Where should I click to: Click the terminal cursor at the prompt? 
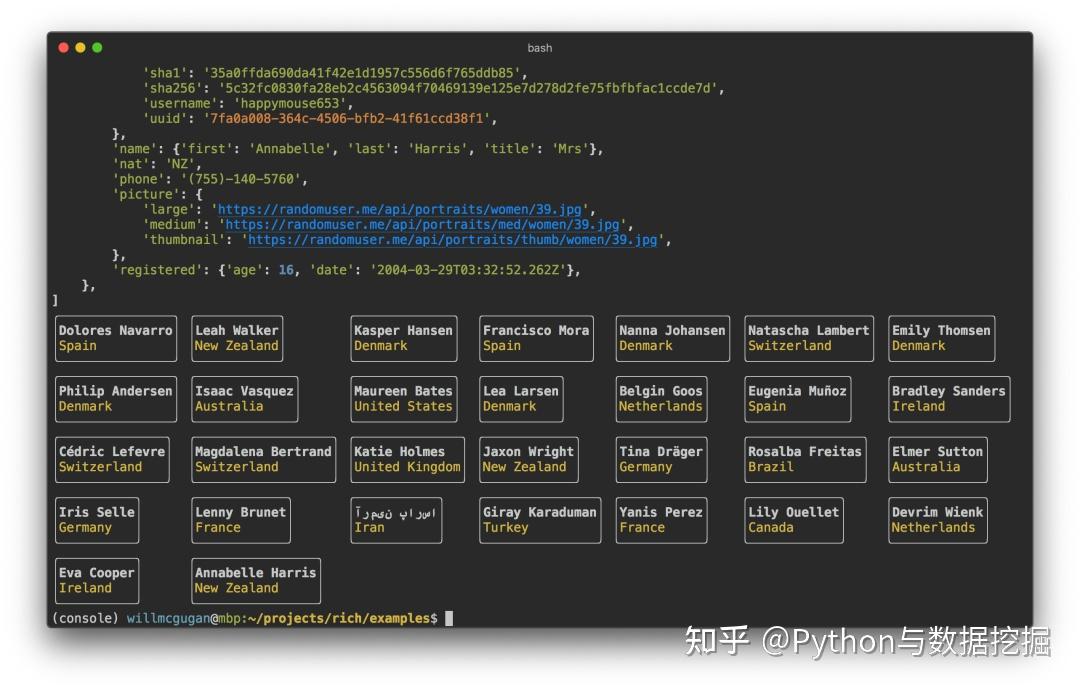click(449, 618)
